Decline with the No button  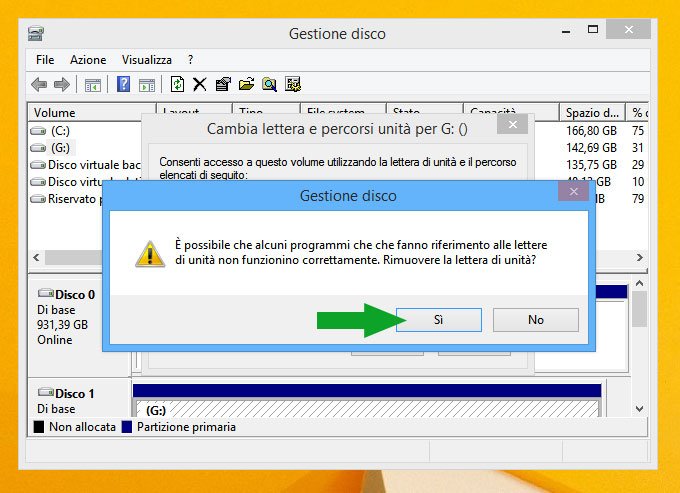tap(536, 320)
